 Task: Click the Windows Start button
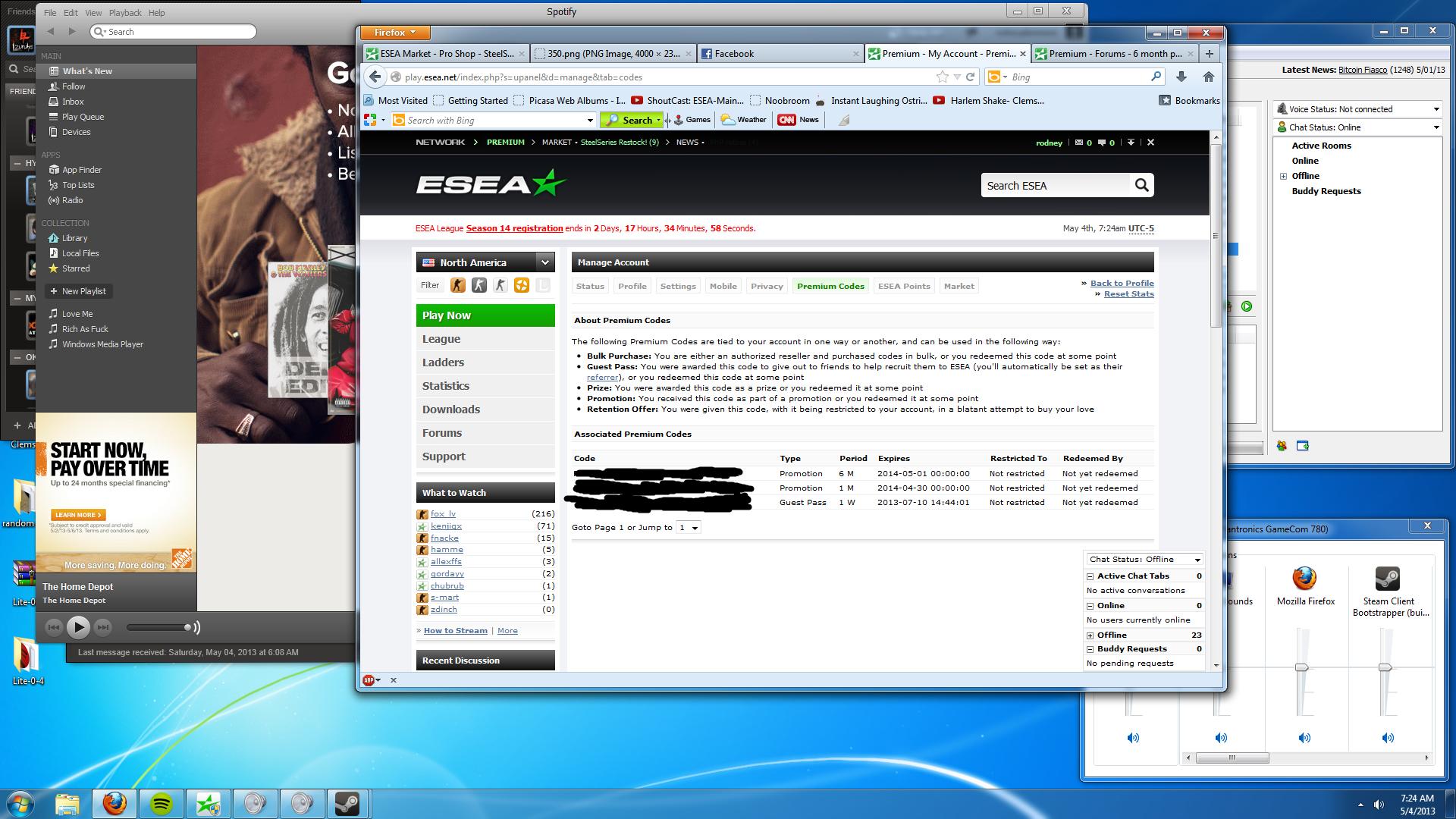[x=20, y=803]
